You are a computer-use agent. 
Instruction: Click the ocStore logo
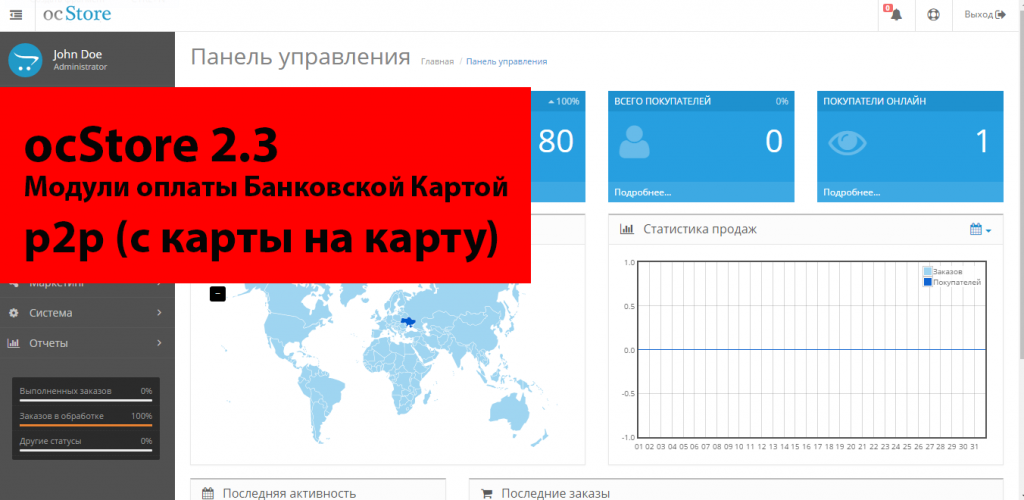(x=77, y=14)
